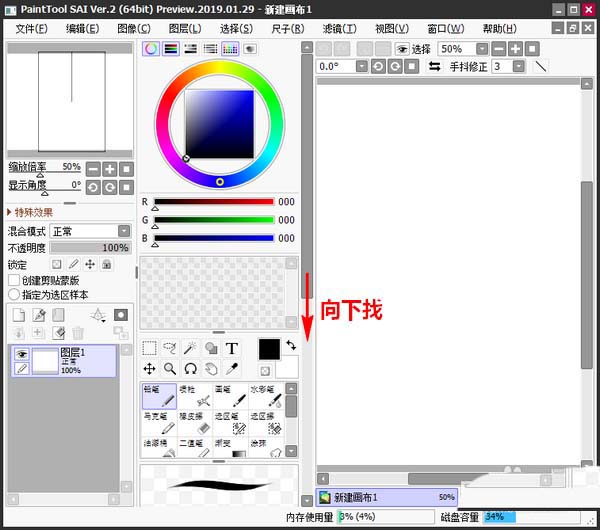Choose the 渐变 gradient tool
Image resolution: width=600 pixels, height=530 pixels.
pyautogui.click(x=230, y=447)
